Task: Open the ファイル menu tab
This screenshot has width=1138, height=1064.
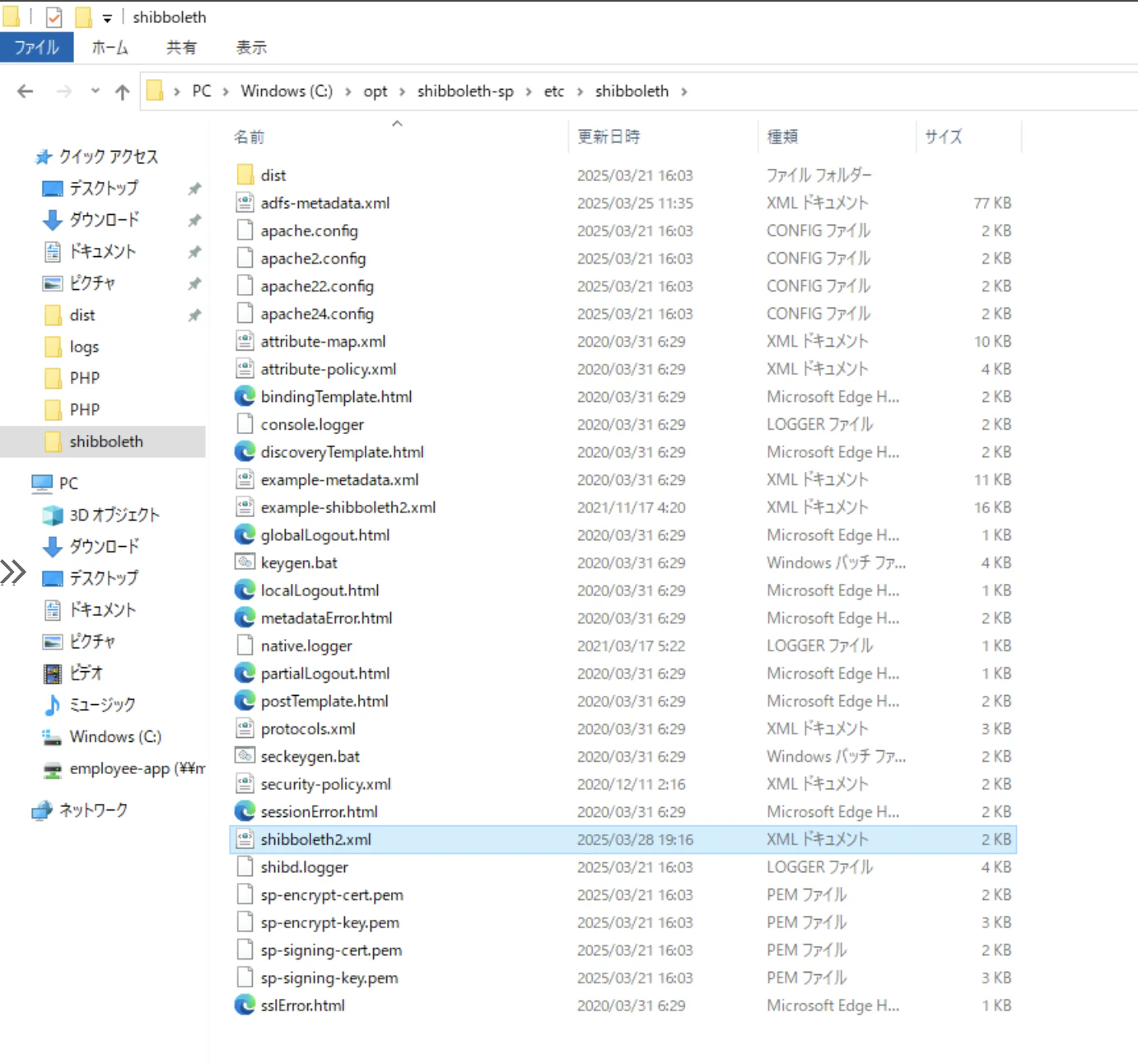Action: [x=36, y=48]
